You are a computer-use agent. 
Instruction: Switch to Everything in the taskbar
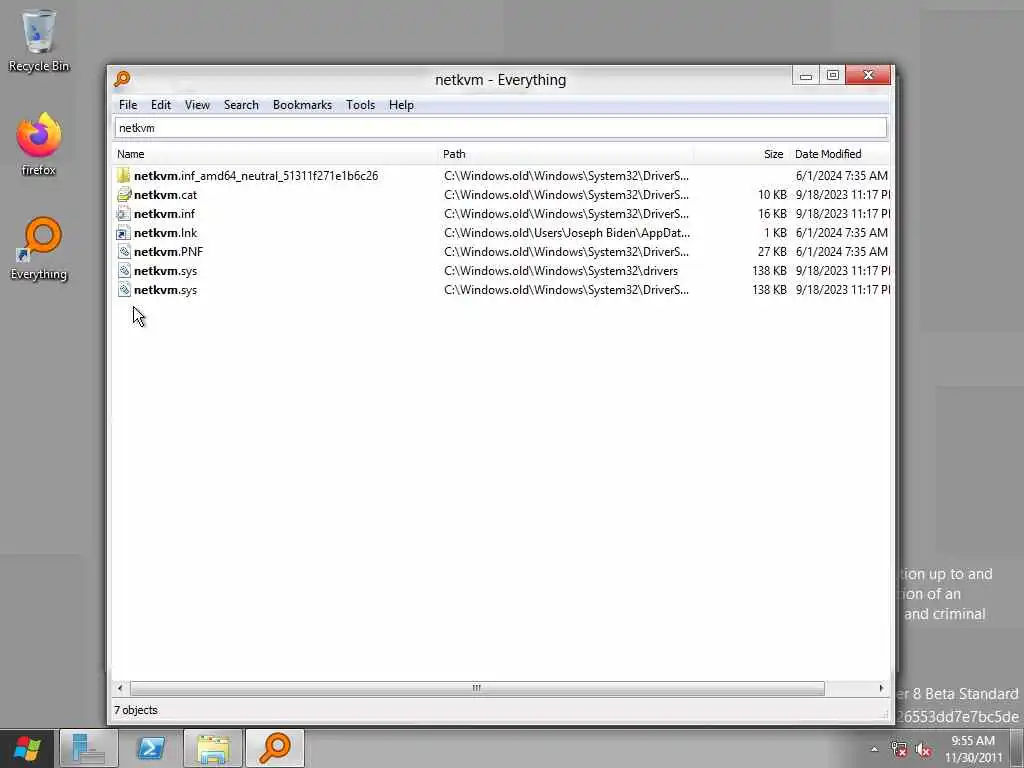point(275,748)
